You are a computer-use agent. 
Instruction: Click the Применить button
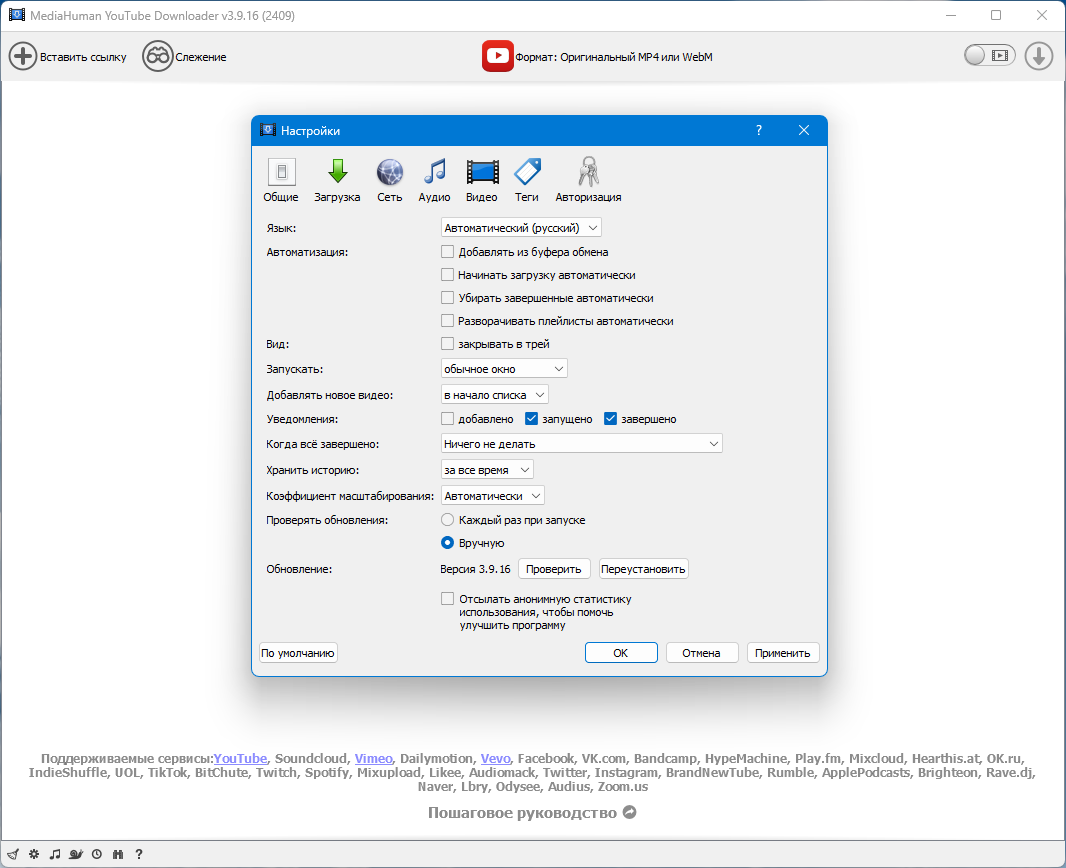783,653
